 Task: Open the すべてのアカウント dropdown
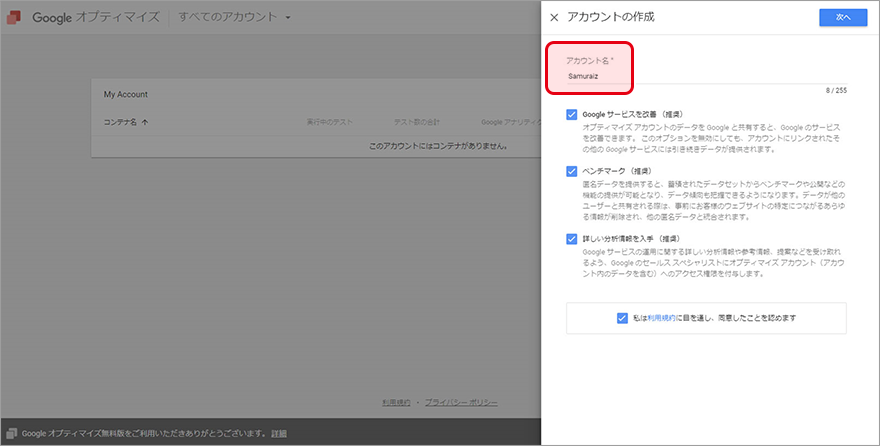[235, 17]
